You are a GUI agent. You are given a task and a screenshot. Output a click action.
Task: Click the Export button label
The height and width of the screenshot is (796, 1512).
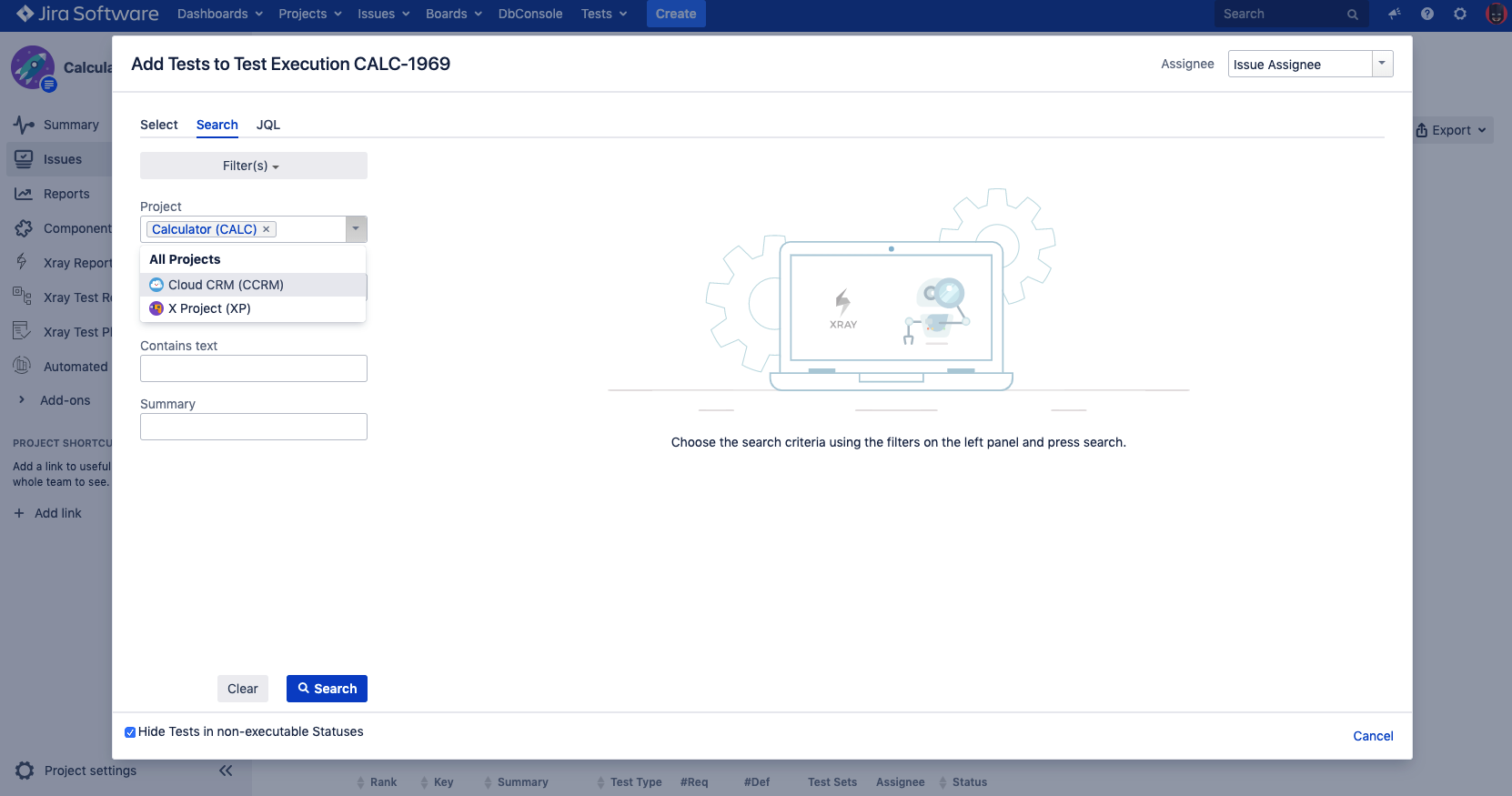coord(1451,130)
